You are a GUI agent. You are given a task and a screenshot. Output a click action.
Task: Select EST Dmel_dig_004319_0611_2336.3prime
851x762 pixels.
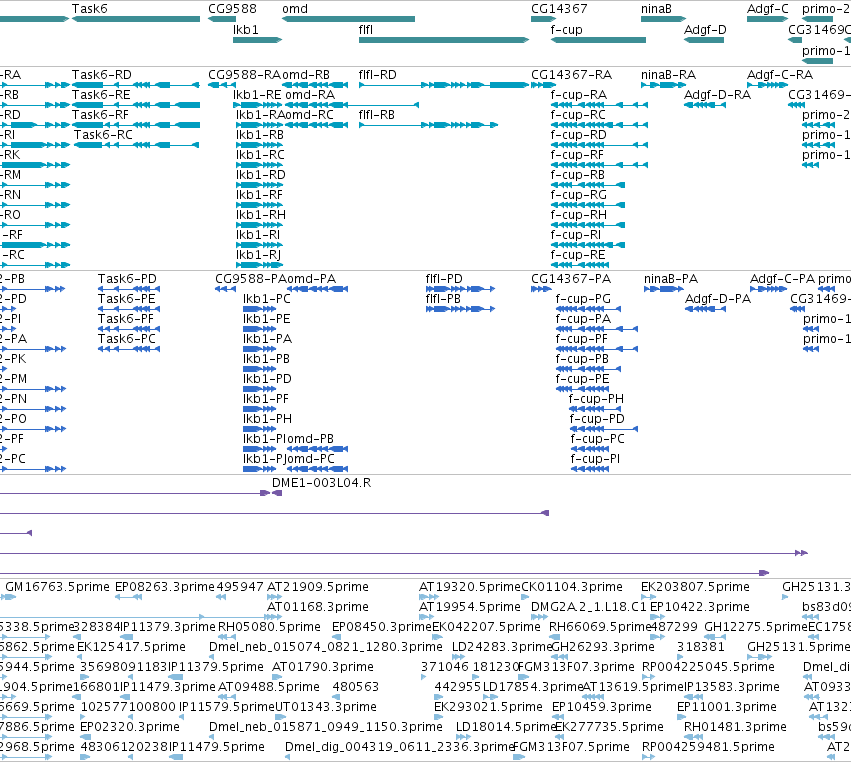click(x=399, y=746)
